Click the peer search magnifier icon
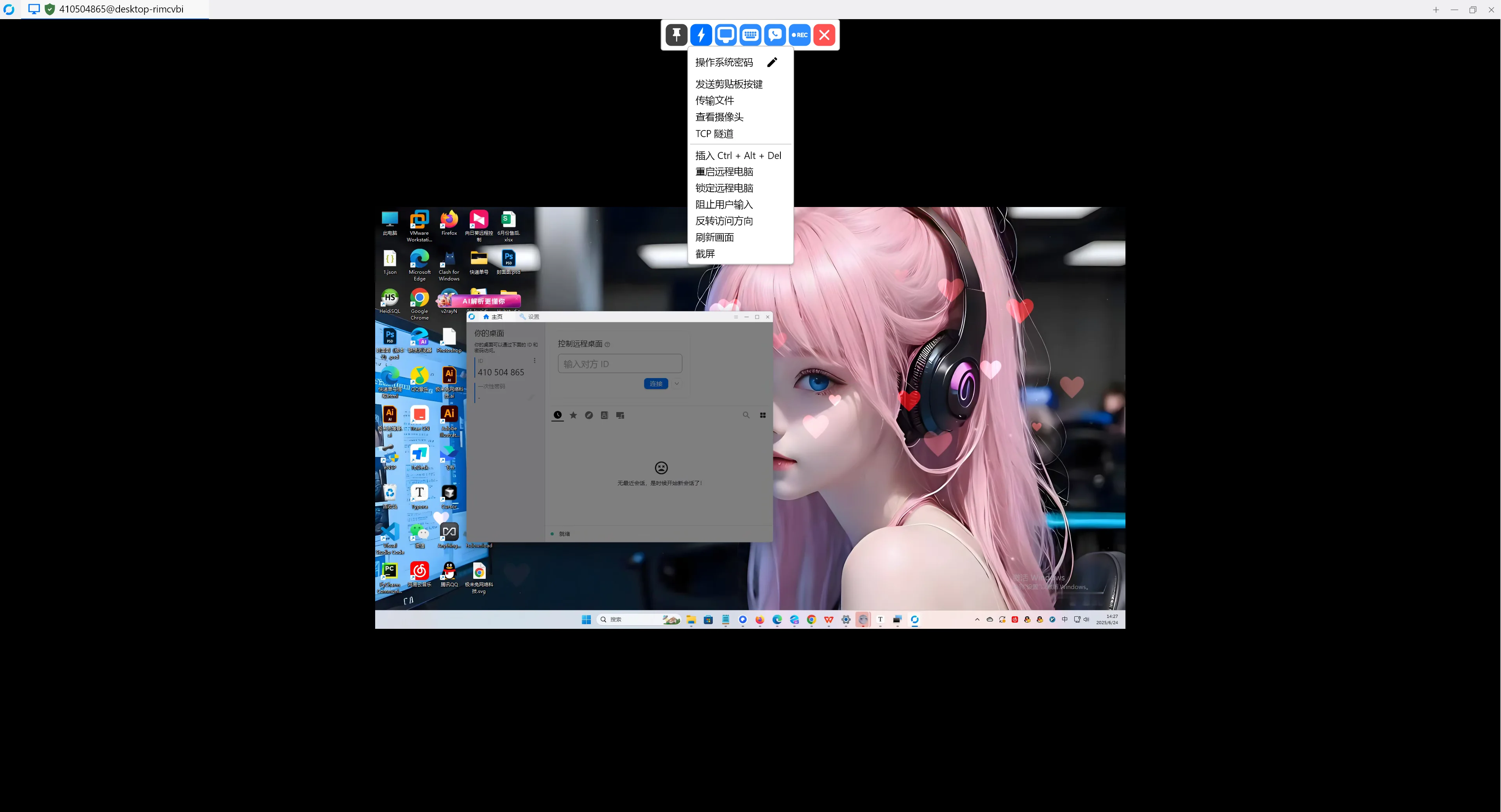Screen dimensions: 1501x812 (746, 415)
